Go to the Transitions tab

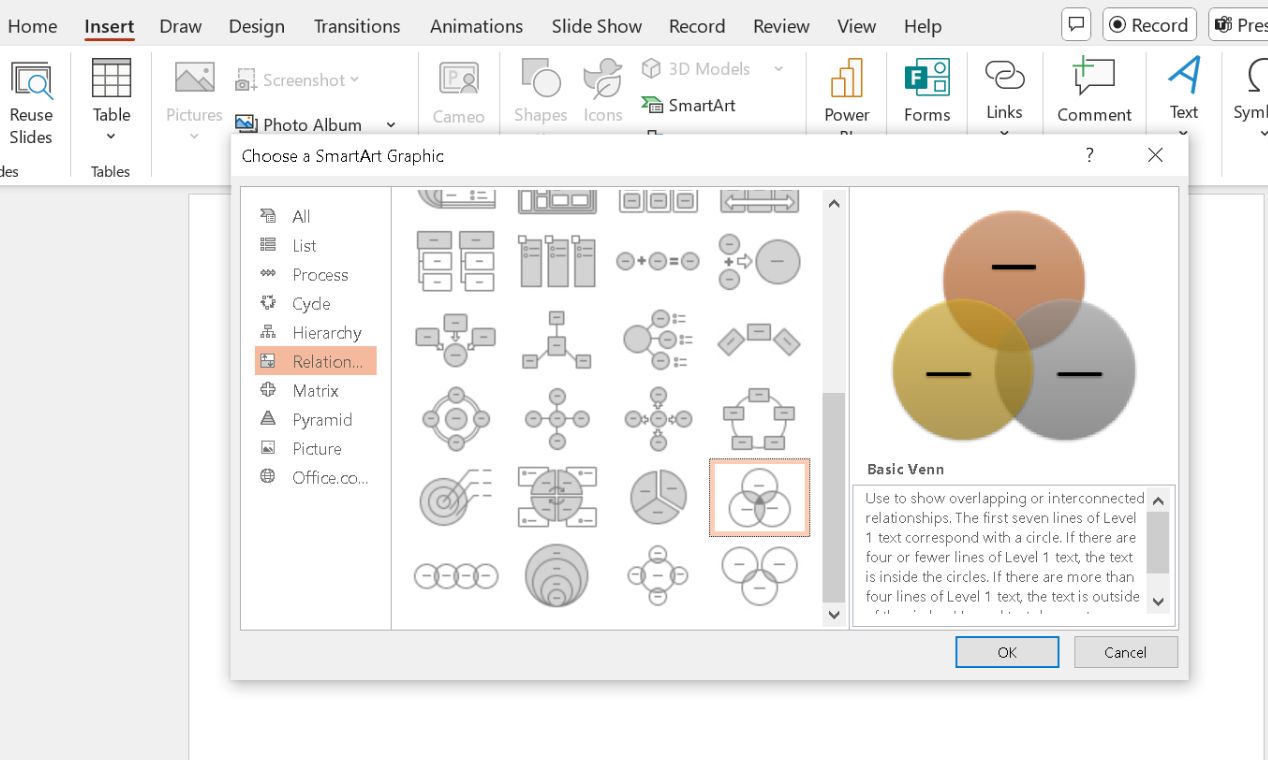tap(357, 26)
